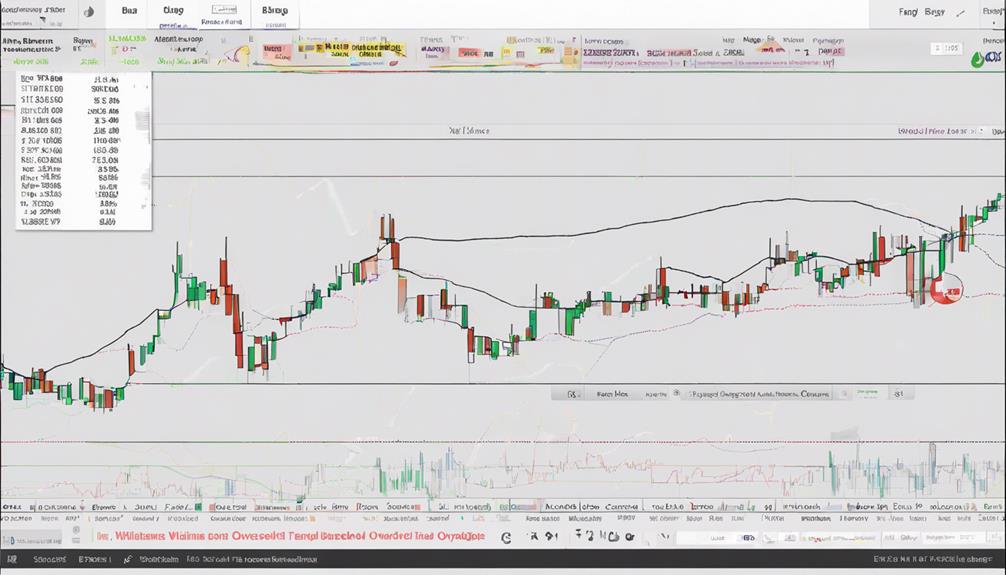Click the half-filled circle icon in top bar
The image size is (1006, 575).
[x=89, y=12]
